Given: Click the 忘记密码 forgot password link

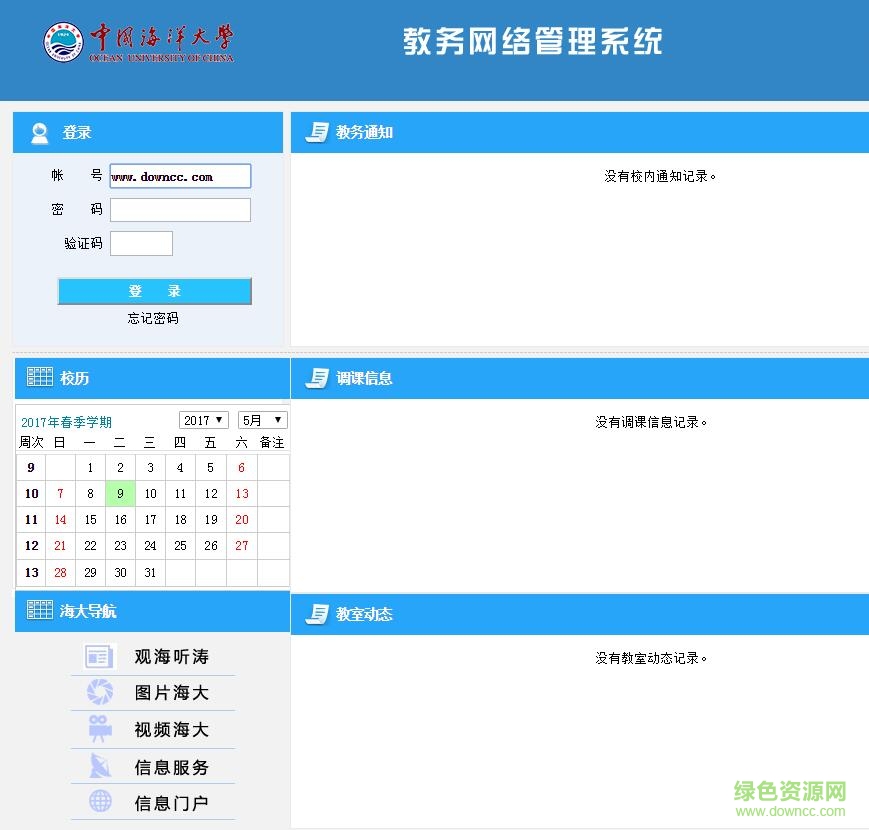Looking at the screenshot, I should (153, 318).
